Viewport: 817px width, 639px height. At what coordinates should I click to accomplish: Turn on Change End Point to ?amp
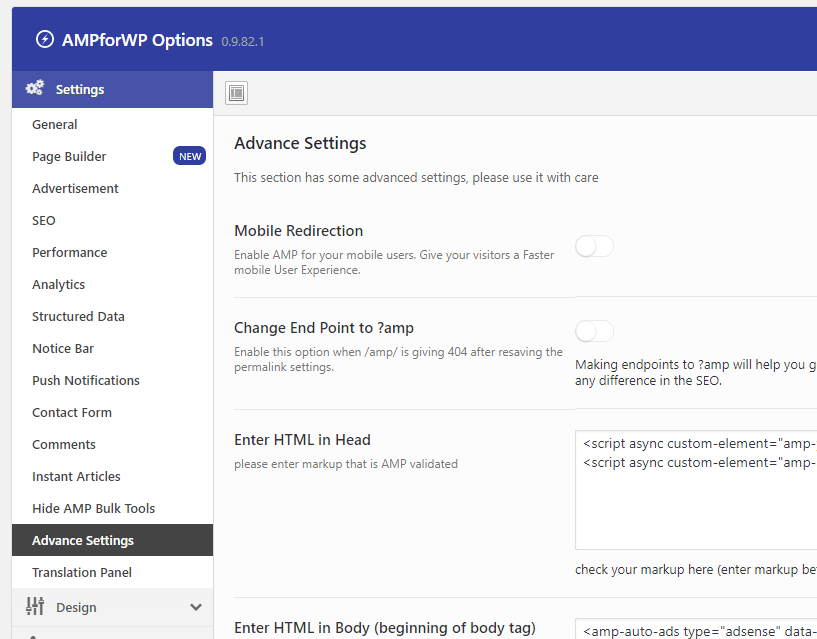(x=594, y=331)
